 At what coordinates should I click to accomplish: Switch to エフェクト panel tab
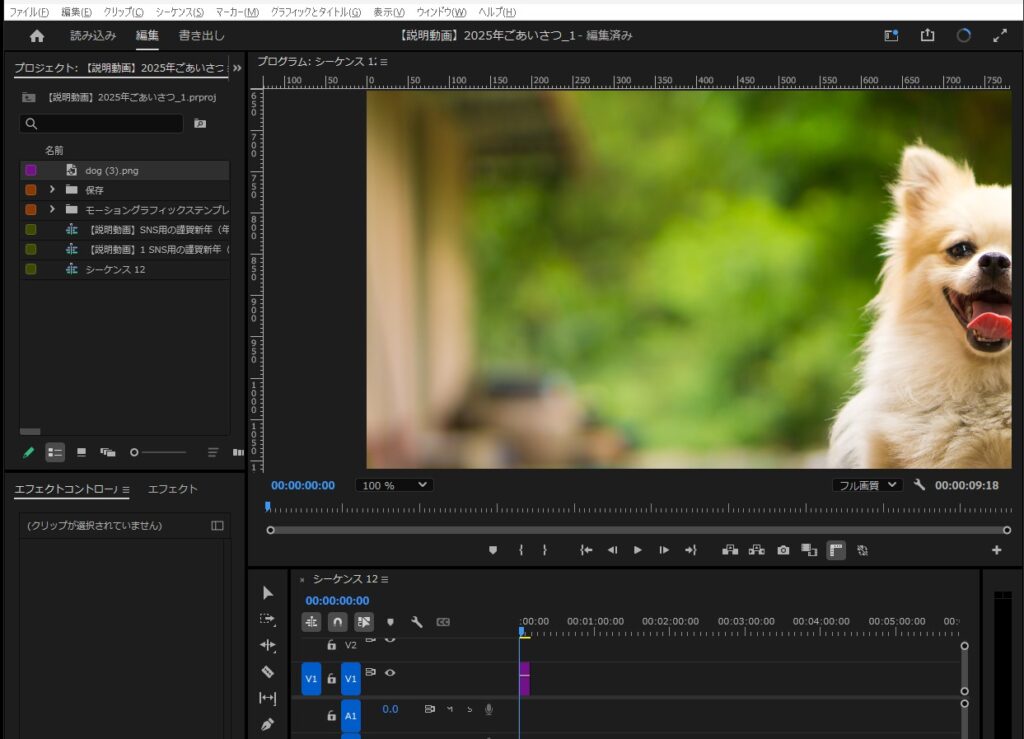(172, 489)
